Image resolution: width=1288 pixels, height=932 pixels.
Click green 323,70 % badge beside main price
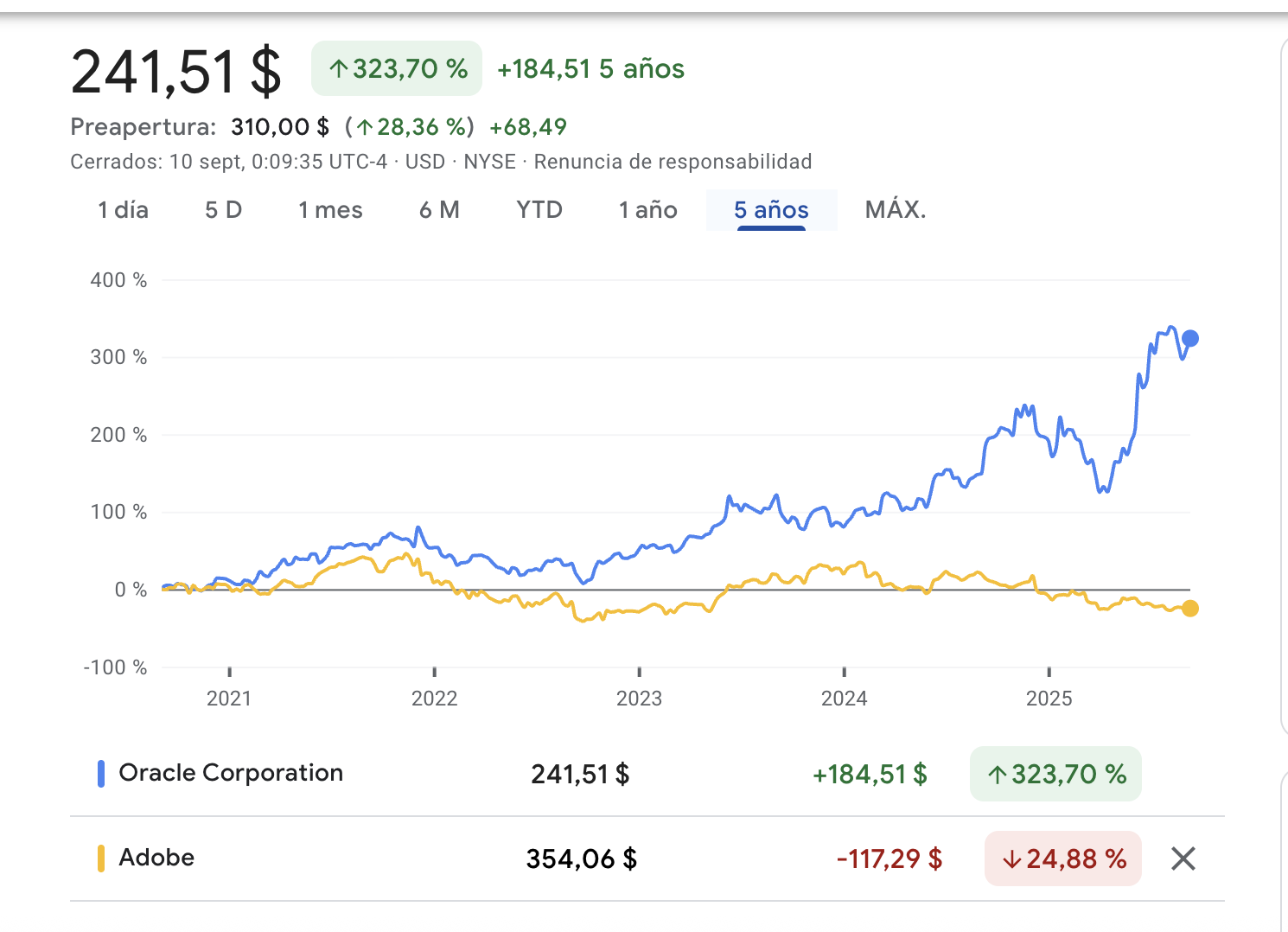397,69
